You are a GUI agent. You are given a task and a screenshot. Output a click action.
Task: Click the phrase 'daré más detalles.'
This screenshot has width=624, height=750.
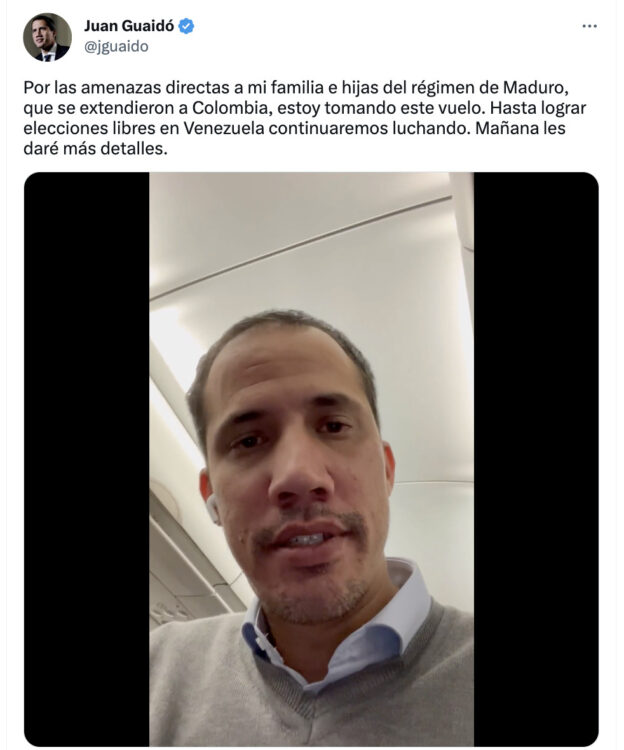point(96,149)
